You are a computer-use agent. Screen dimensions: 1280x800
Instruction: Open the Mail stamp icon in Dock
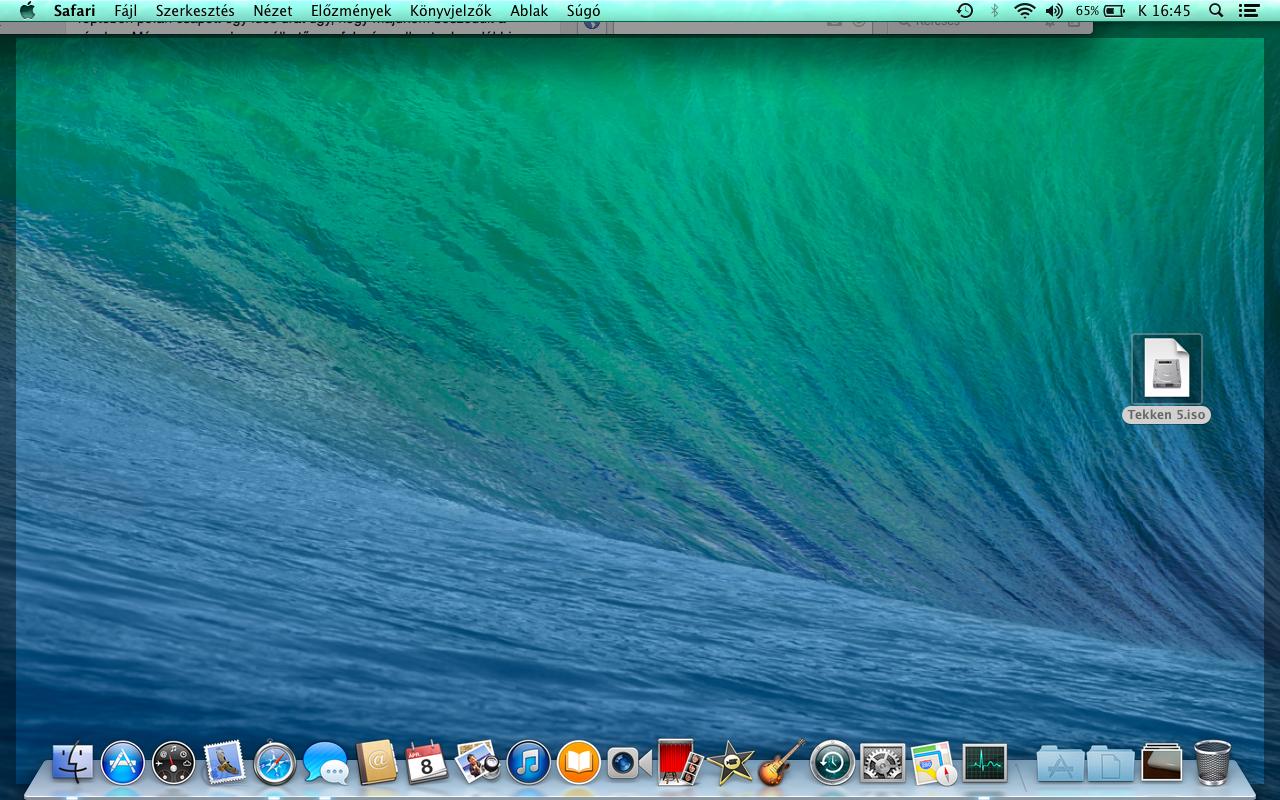(x=224, y=763)
